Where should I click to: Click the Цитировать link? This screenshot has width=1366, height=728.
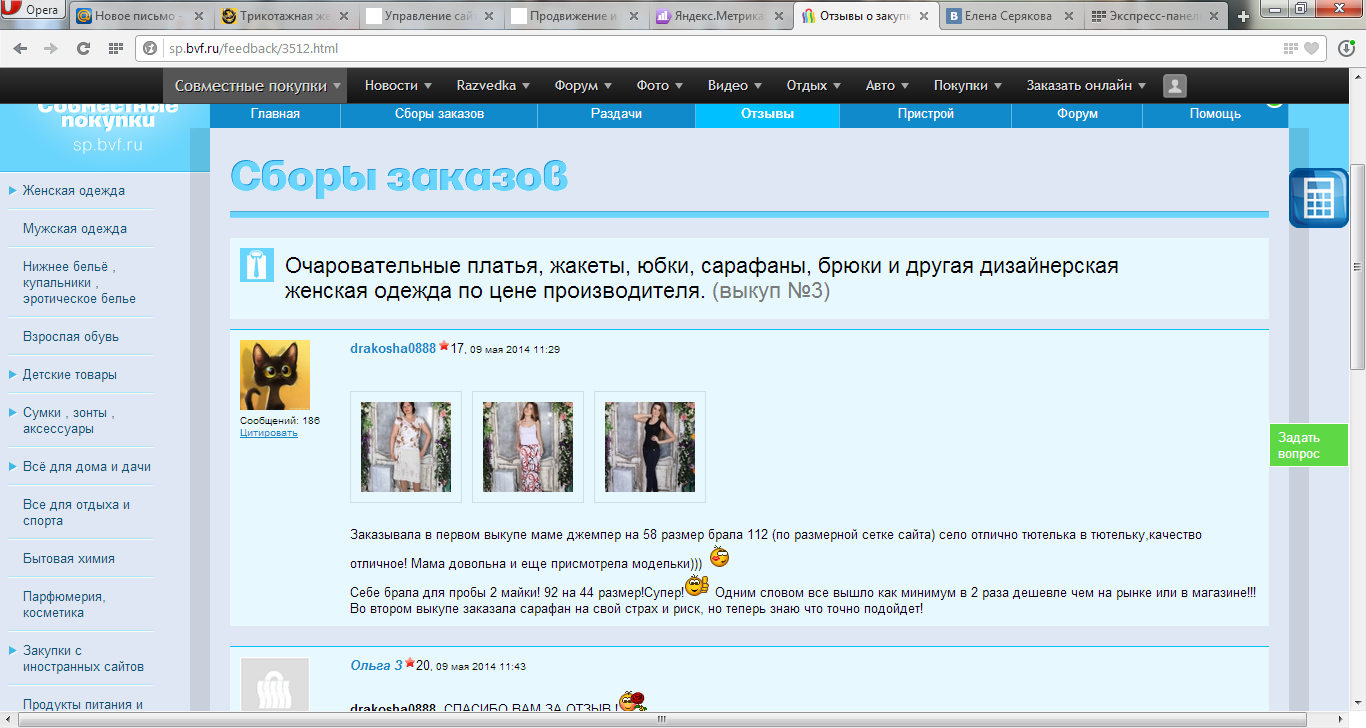point(269,433)
